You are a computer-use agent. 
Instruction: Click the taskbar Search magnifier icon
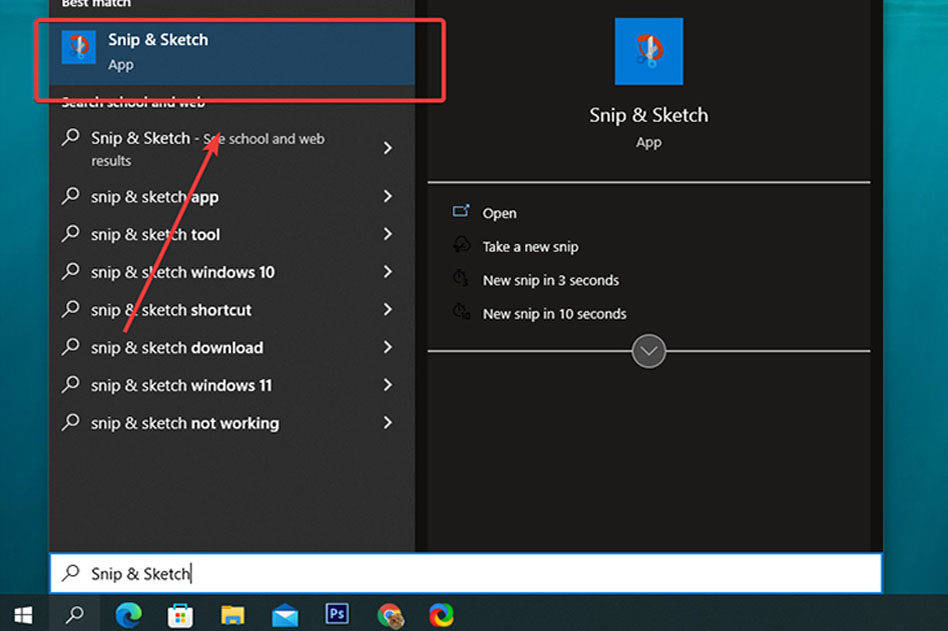[75, 615]
